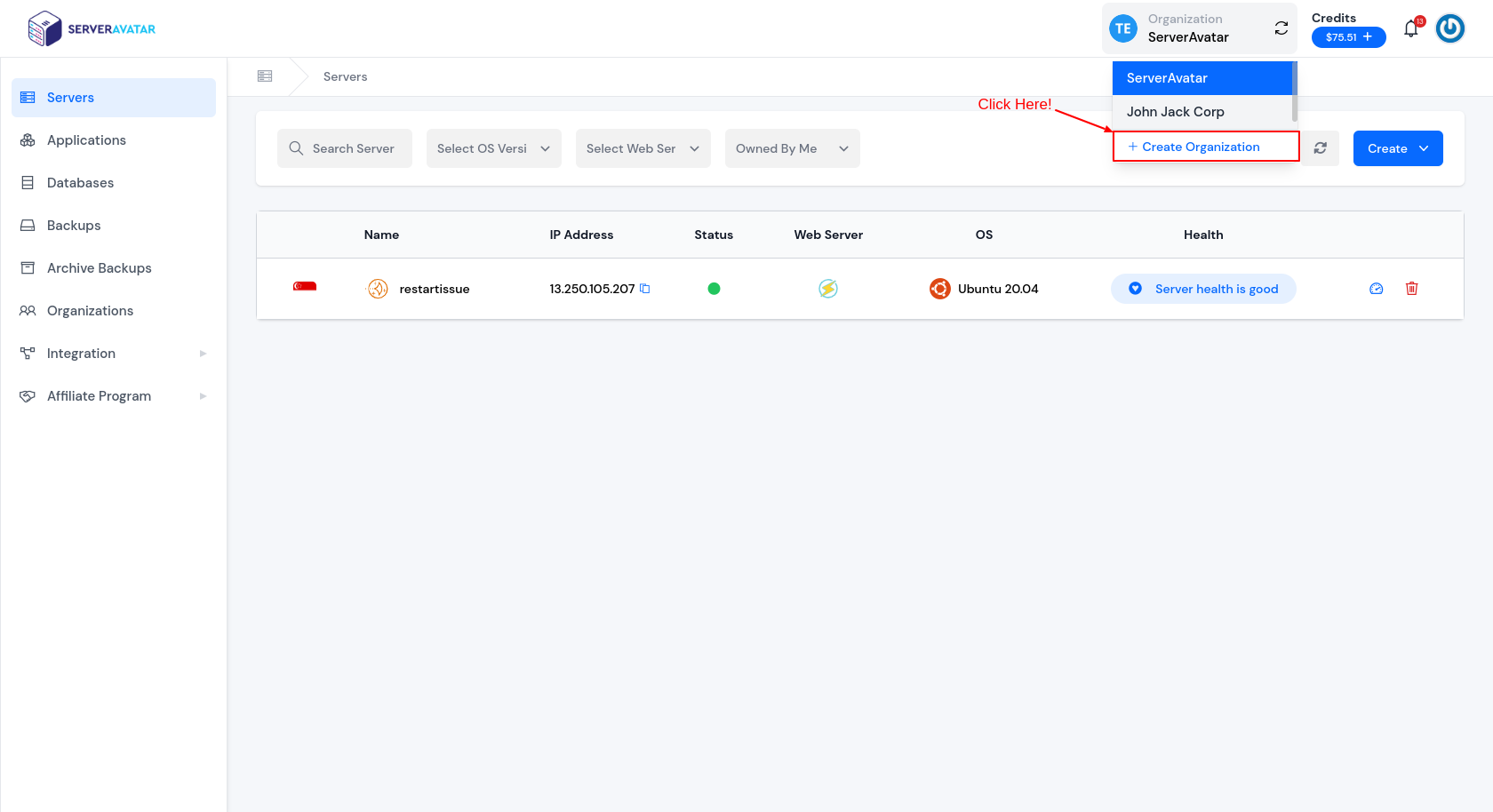Click the organization dropdown scrollbar
The image size is (1493, 812).
1295,92
